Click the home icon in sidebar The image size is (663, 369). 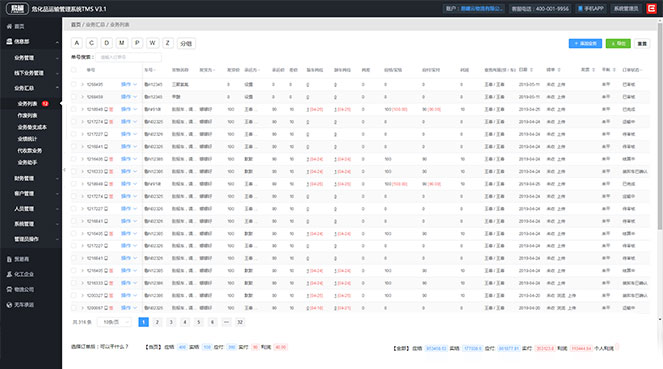(9, 26)
